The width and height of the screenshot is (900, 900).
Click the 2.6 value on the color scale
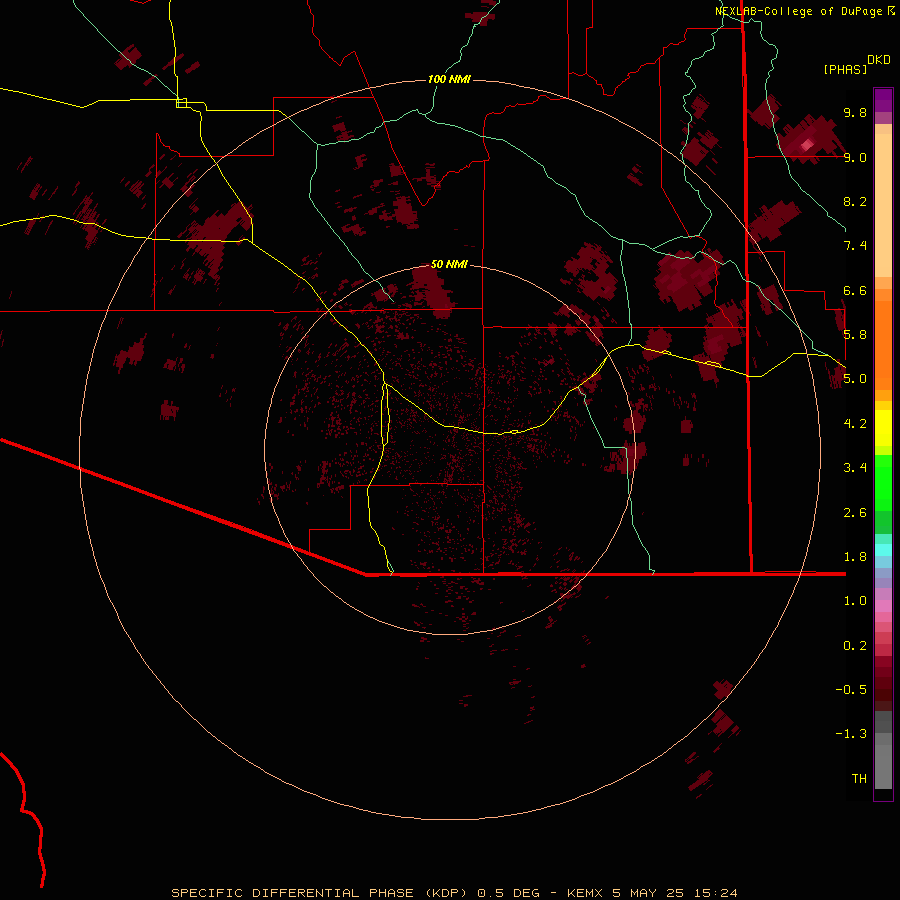coord(855,513)
